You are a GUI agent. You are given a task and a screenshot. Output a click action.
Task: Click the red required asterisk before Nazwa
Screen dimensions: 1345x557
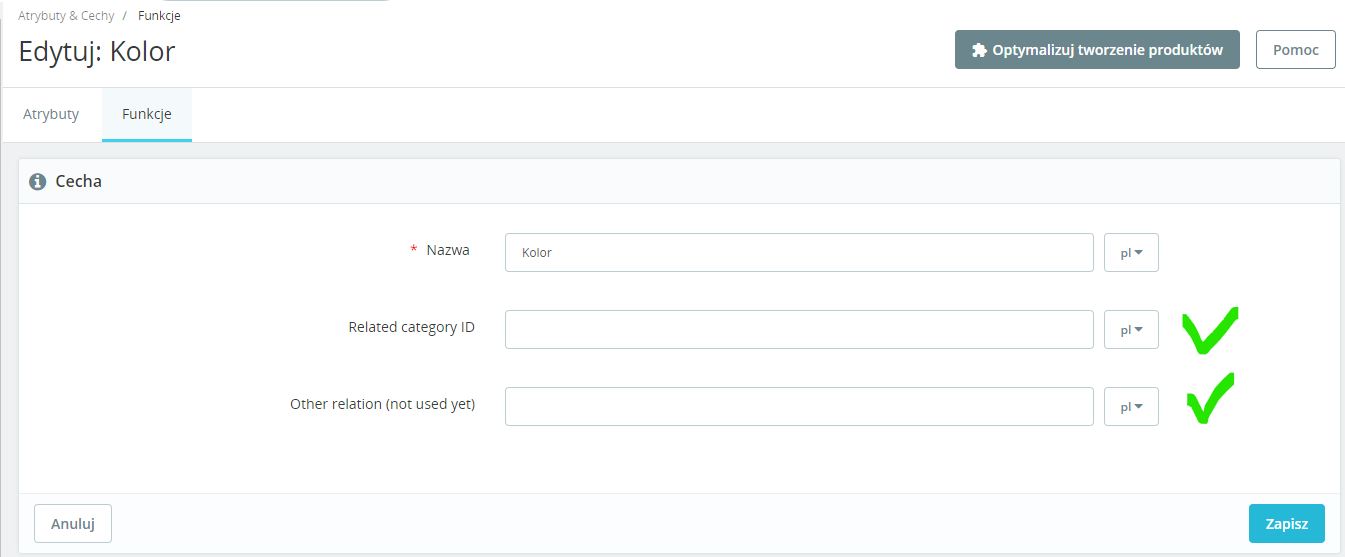pyautogui.click(x=414, y=251)
